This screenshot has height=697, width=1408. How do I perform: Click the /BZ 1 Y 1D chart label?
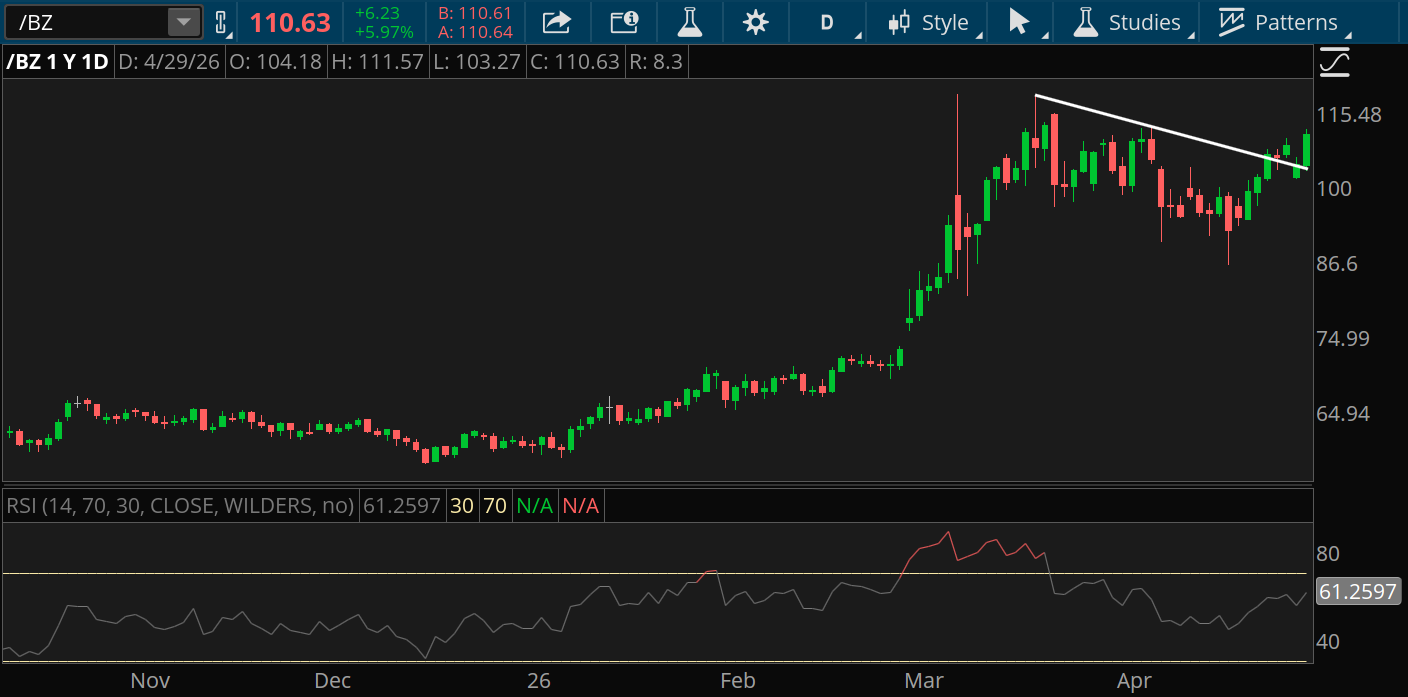pos(58,62)
